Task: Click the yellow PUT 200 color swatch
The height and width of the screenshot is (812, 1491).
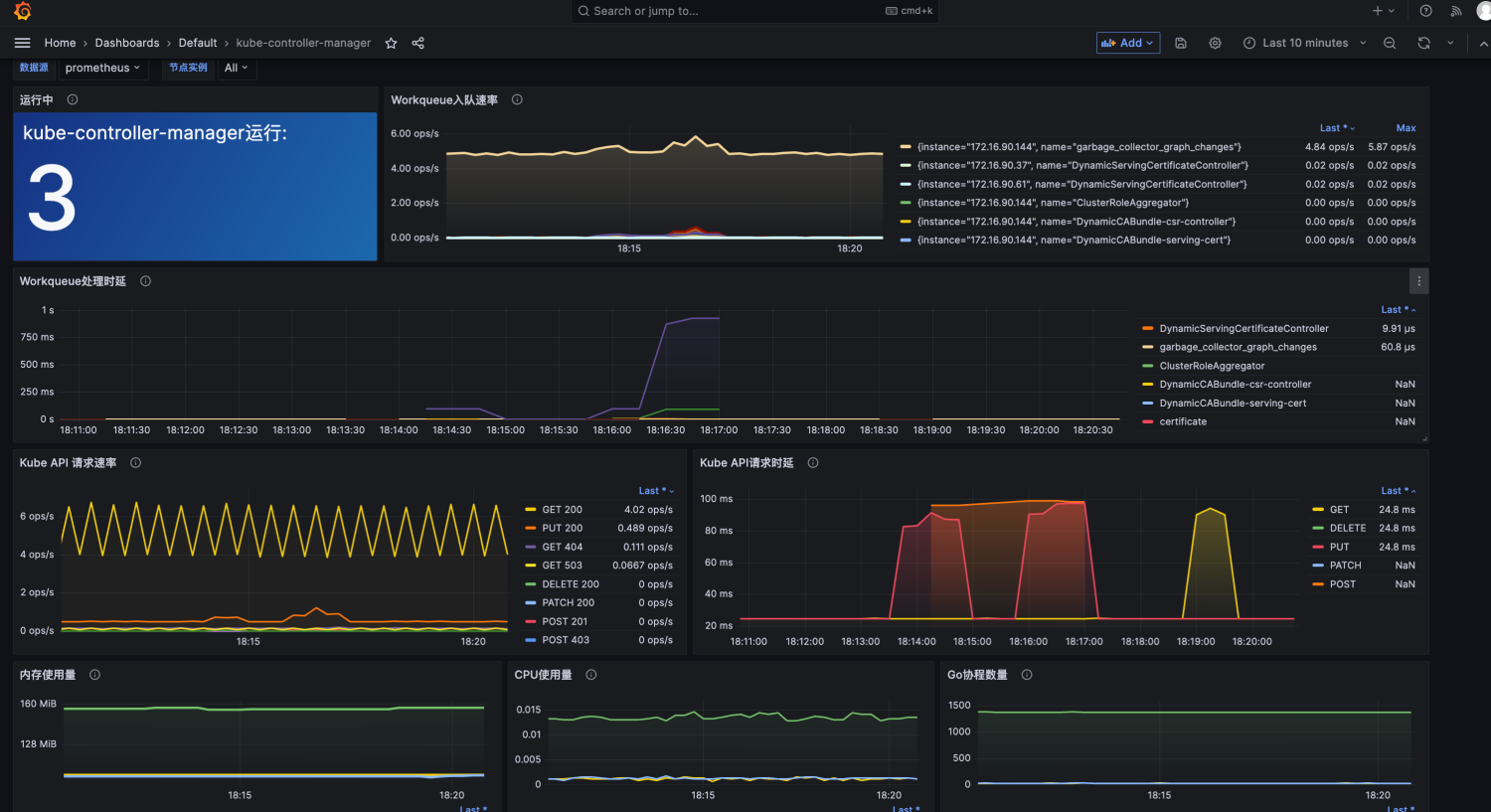Action: pyautogui.click(x=531, y=529)
